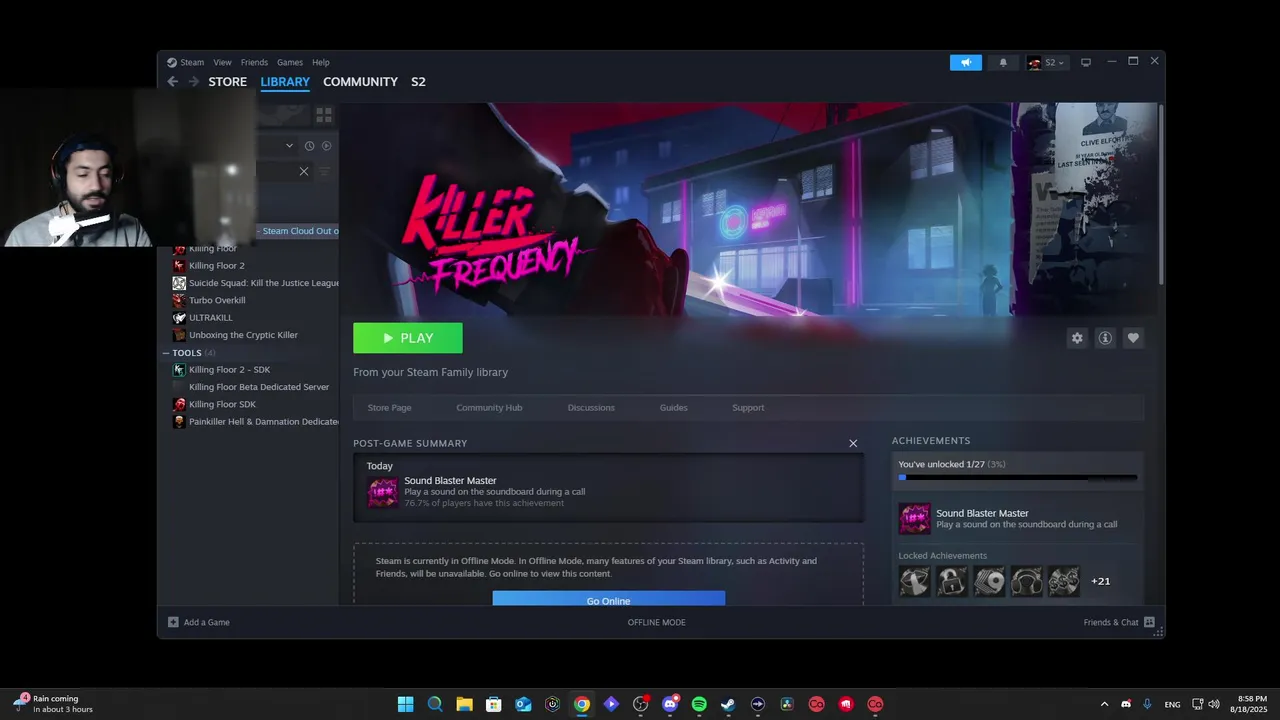1280x720 pixels.
Task: Show hidden system tray icons chevron
Action: 1104,704
